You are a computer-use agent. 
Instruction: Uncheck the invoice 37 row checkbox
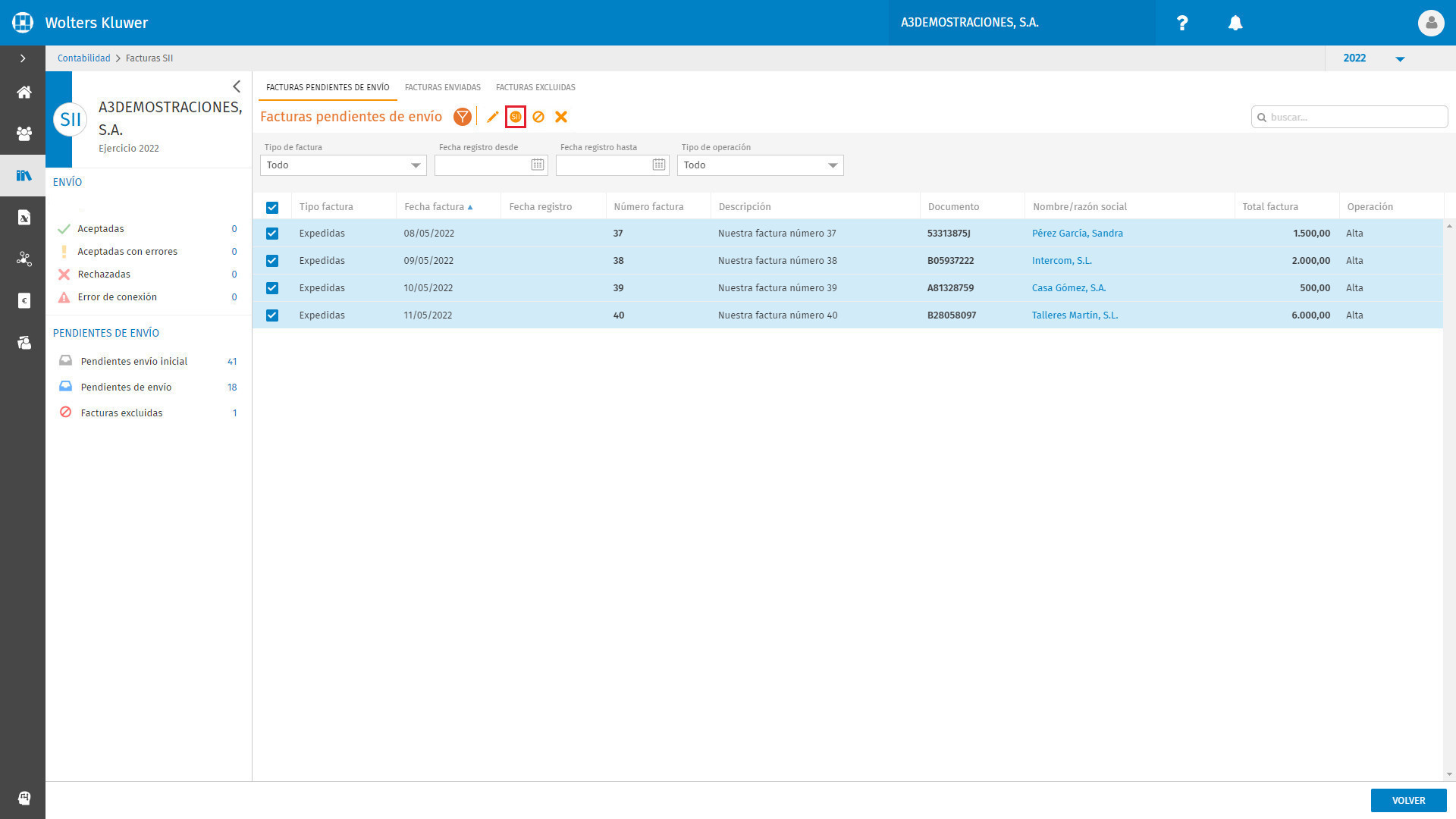pyautogui.click(x=272, y=234)
